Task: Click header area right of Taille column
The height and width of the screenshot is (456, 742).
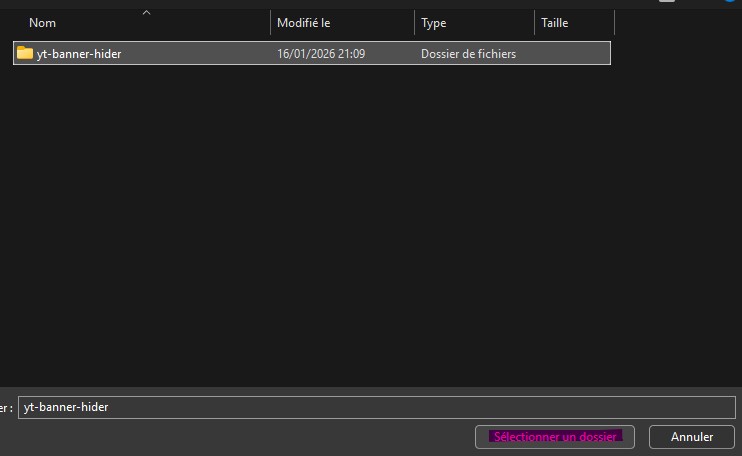Action: point(675,23)
